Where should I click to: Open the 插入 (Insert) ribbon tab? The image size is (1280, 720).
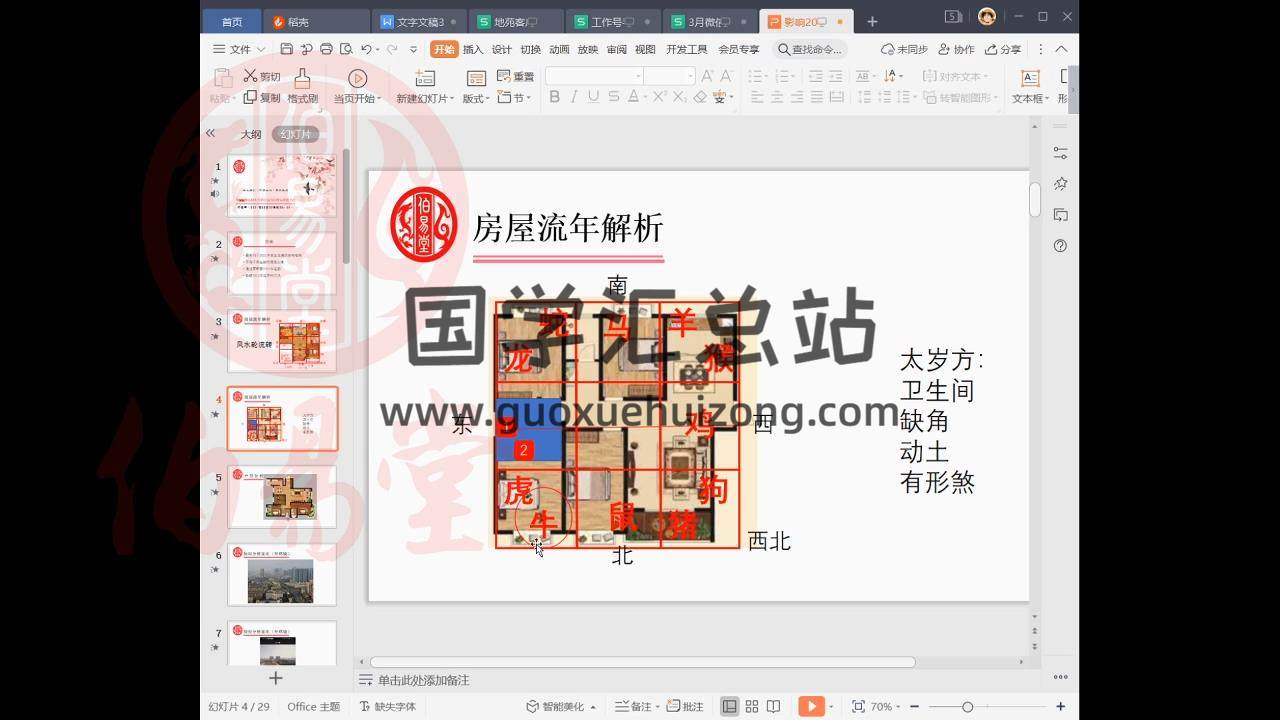coord(472,49)
